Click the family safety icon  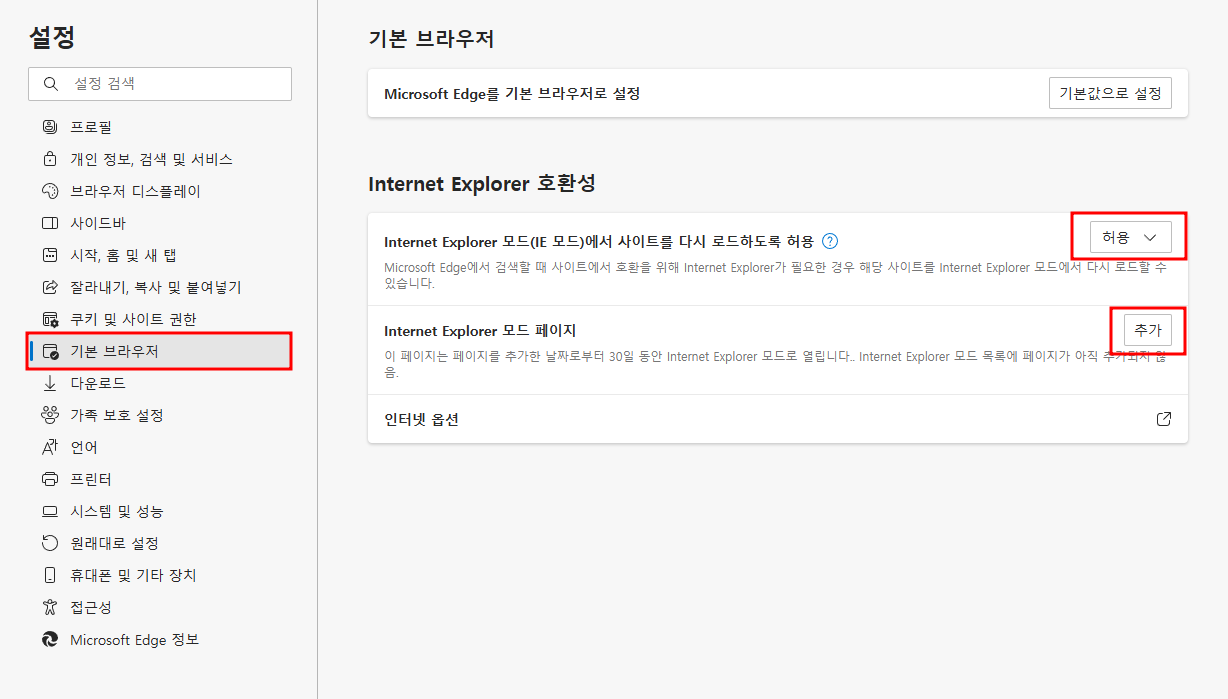(50, 415)
